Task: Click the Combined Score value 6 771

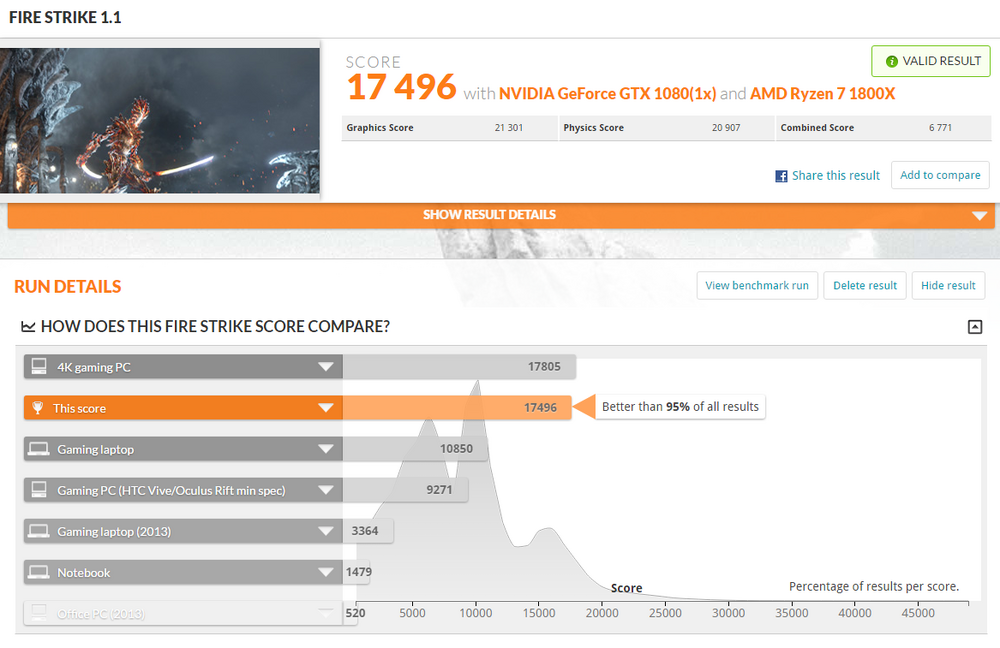Action: 940,128
